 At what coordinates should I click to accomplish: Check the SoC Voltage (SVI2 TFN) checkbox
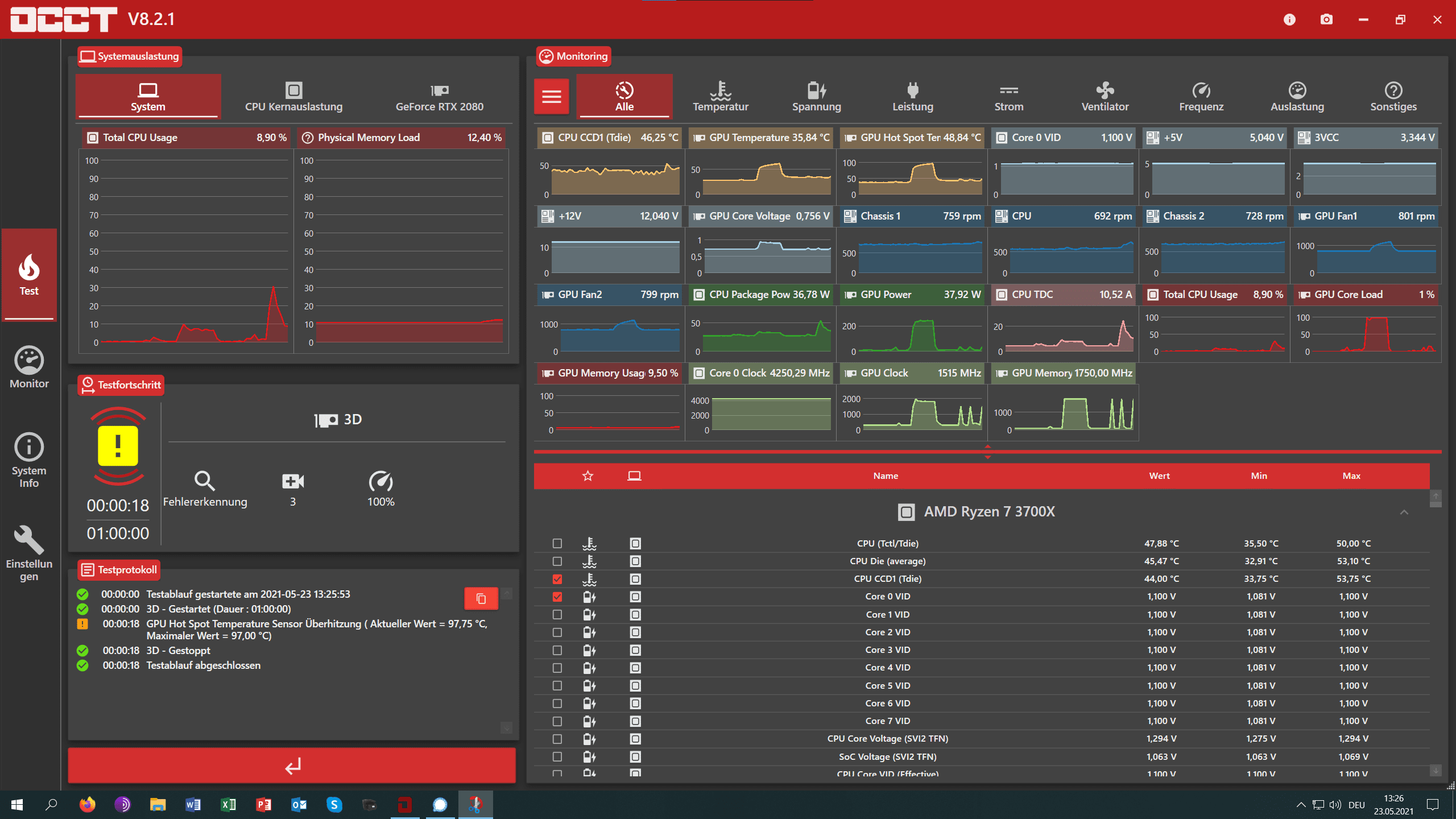point(557,757)
